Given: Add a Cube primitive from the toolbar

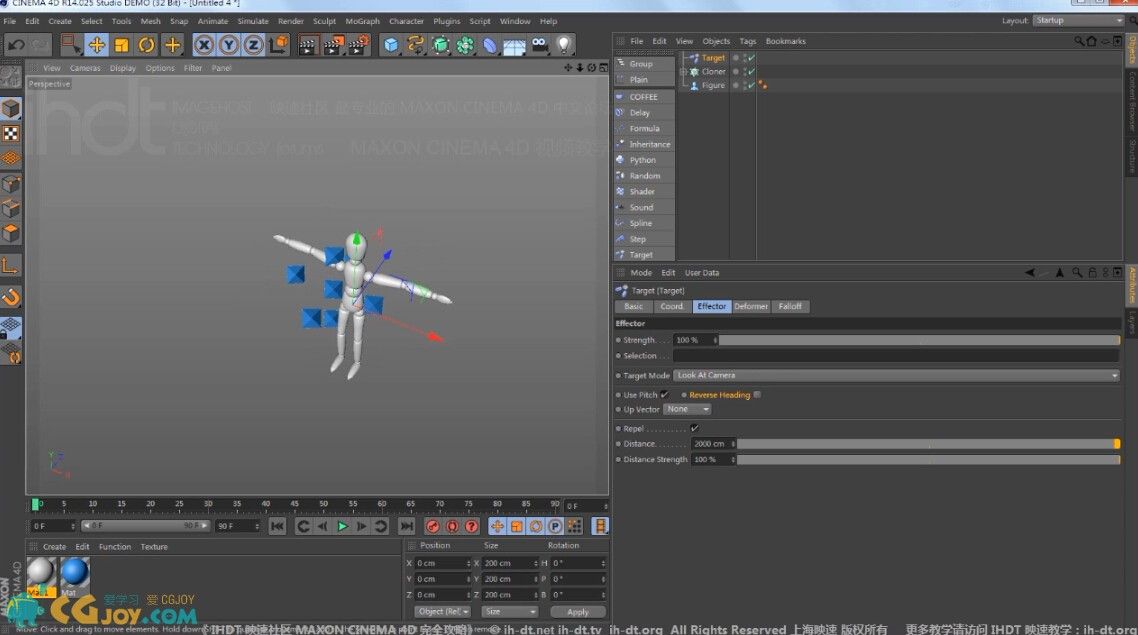Looking at the screenshot, I should click(391, 46).
